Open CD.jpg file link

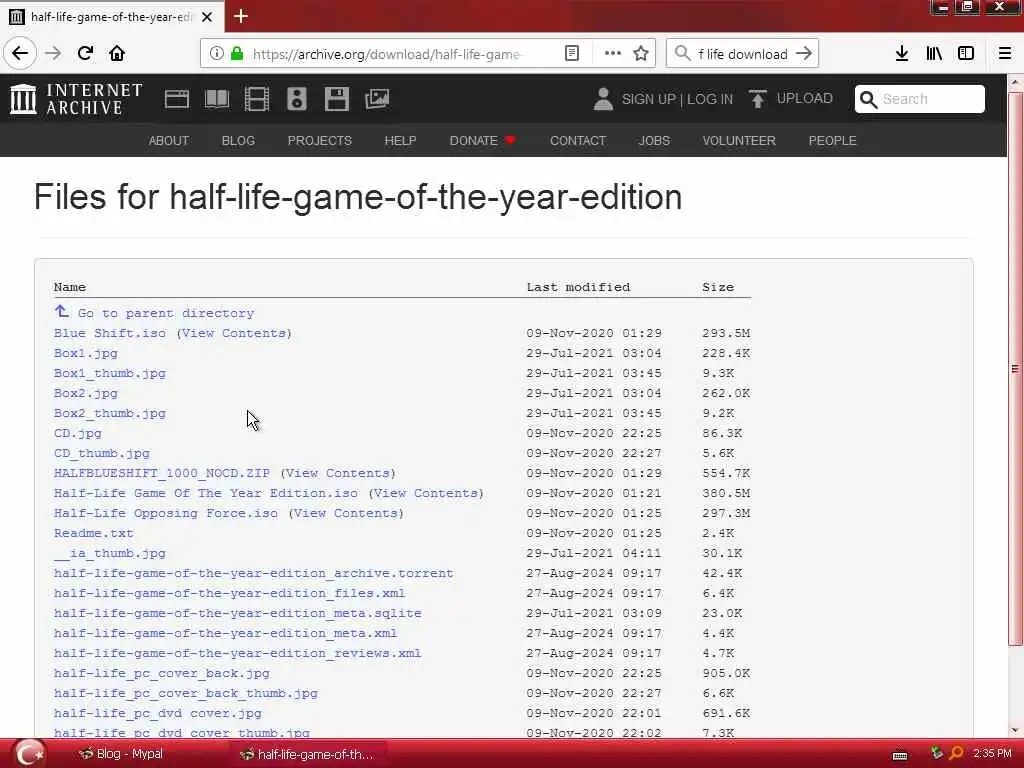(78, 433)
